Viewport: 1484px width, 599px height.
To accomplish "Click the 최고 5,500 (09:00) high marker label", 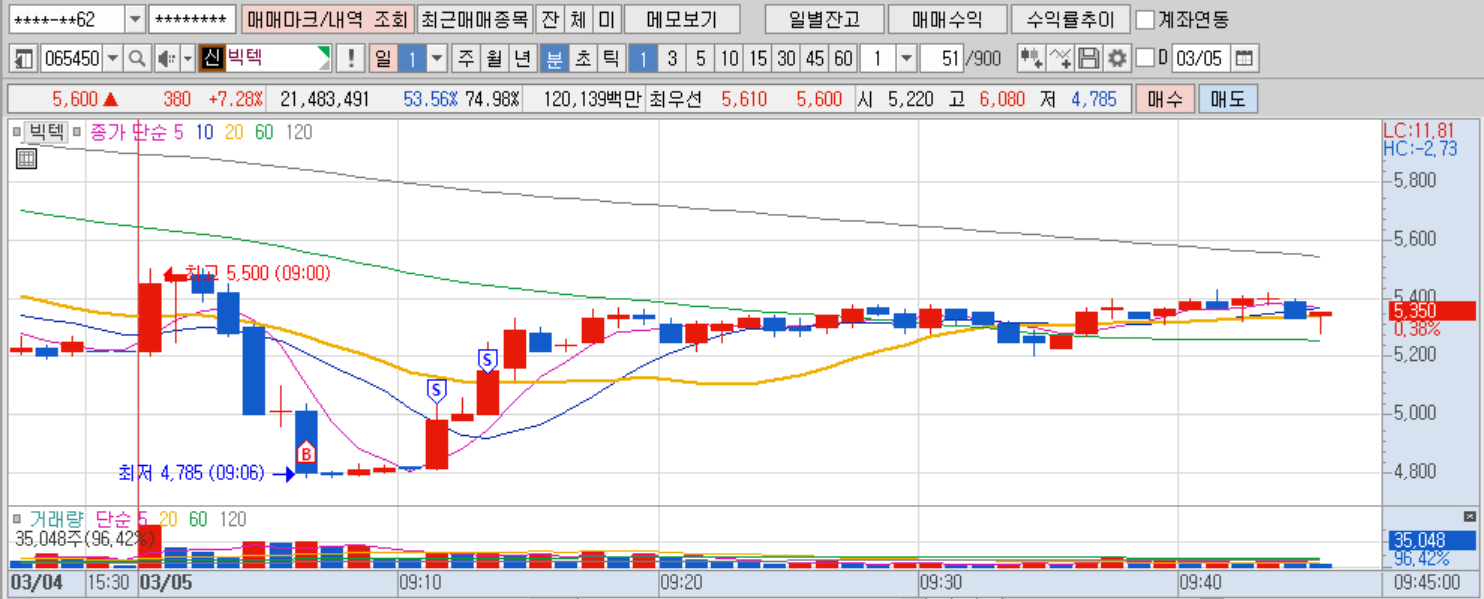I will click(x=258, y=273).
